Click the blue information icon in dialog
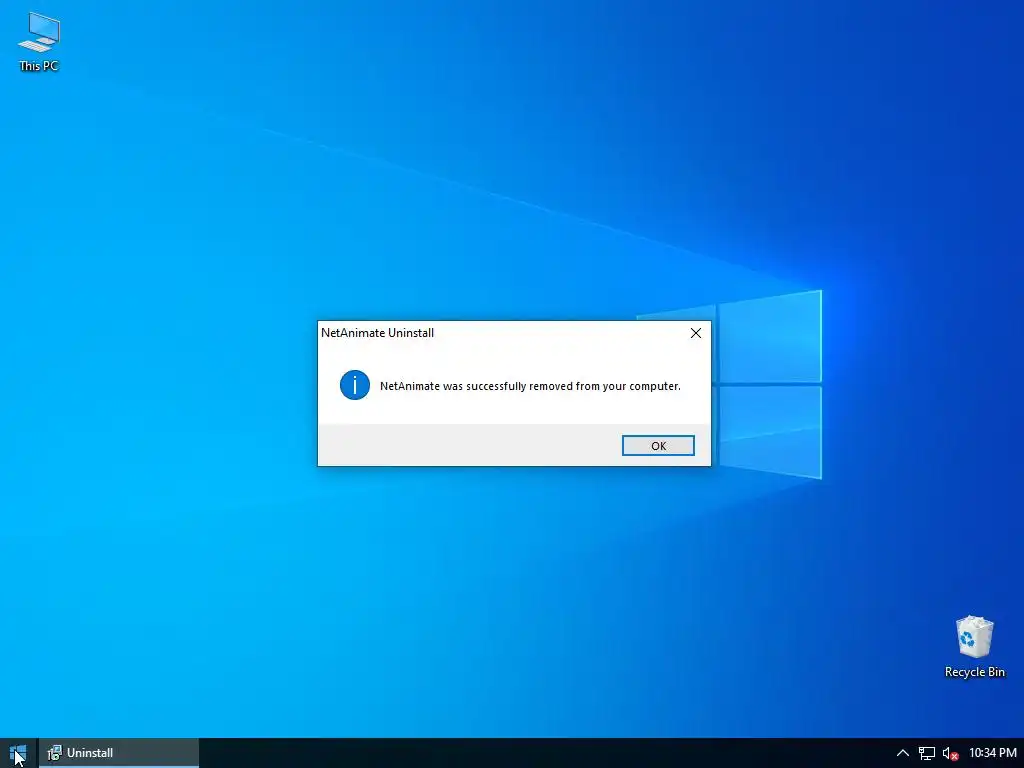 [355, 385]
